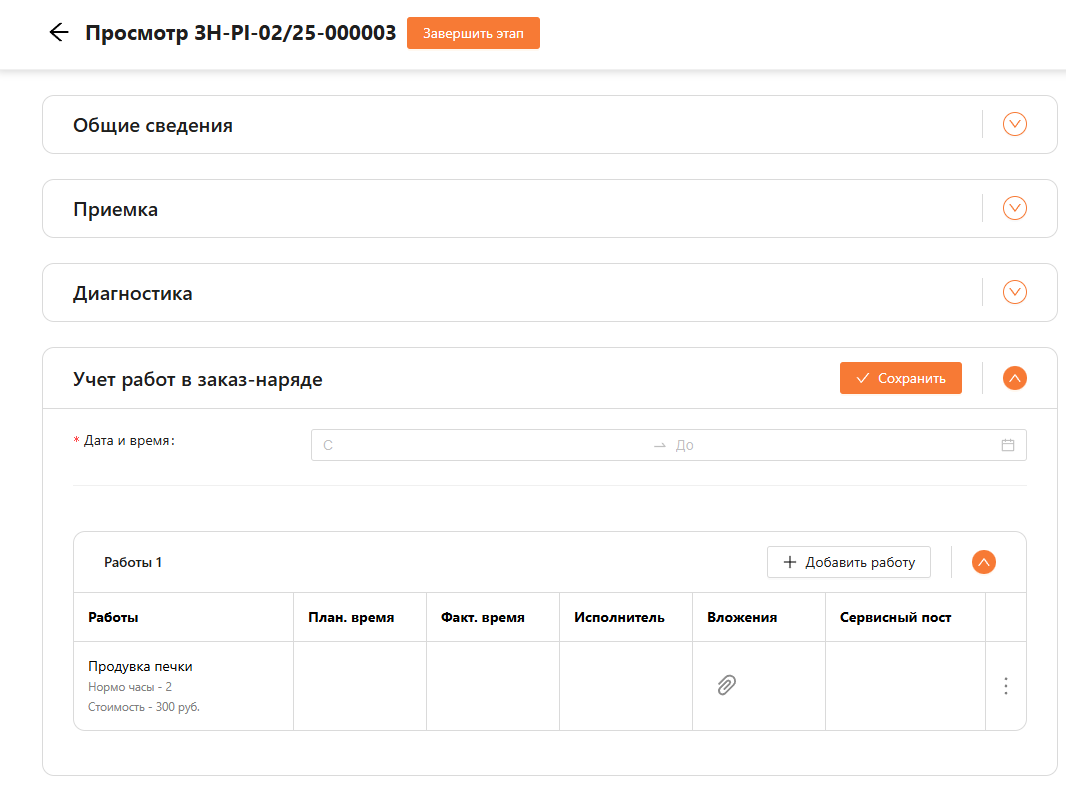
Task: Click the Исполнитель column header
Action: pos(619,617)
